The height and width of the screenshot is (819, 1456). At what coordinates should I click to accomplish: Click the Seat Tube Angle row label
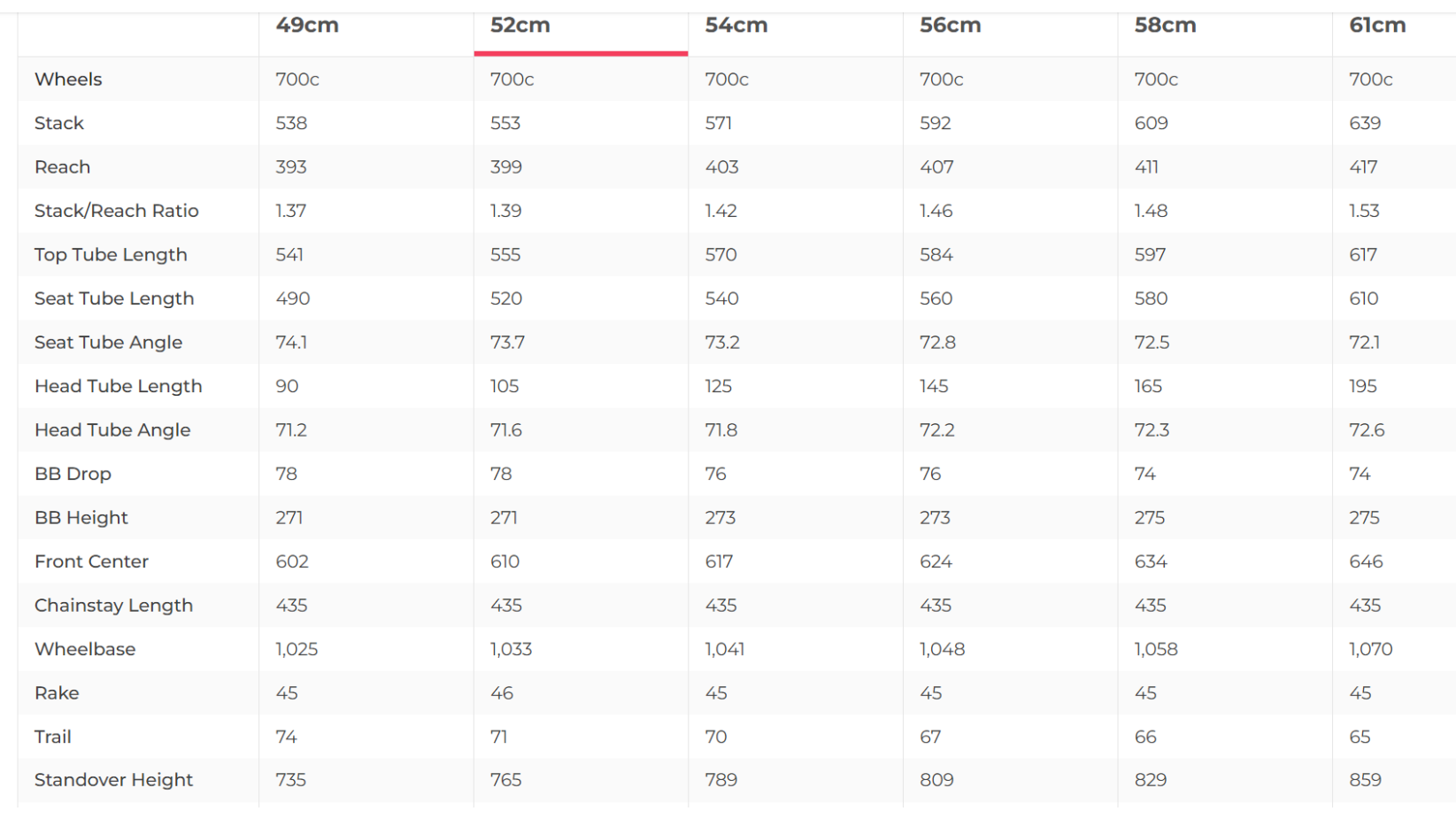(x=108, y=343)
